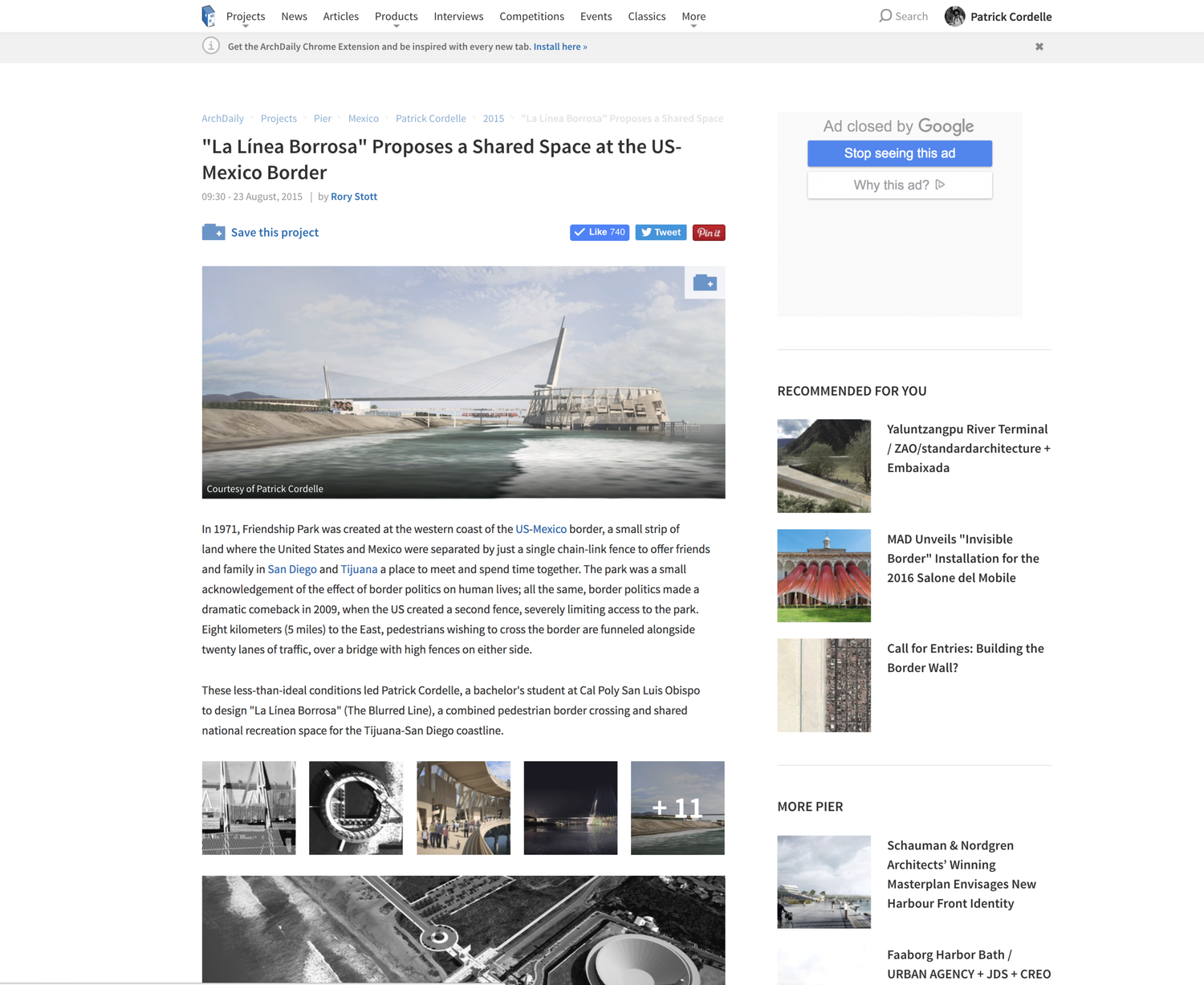Open circular aerial plan thumbnail
This screenshot has width=1204, height=985.
[x=356, y=808]
